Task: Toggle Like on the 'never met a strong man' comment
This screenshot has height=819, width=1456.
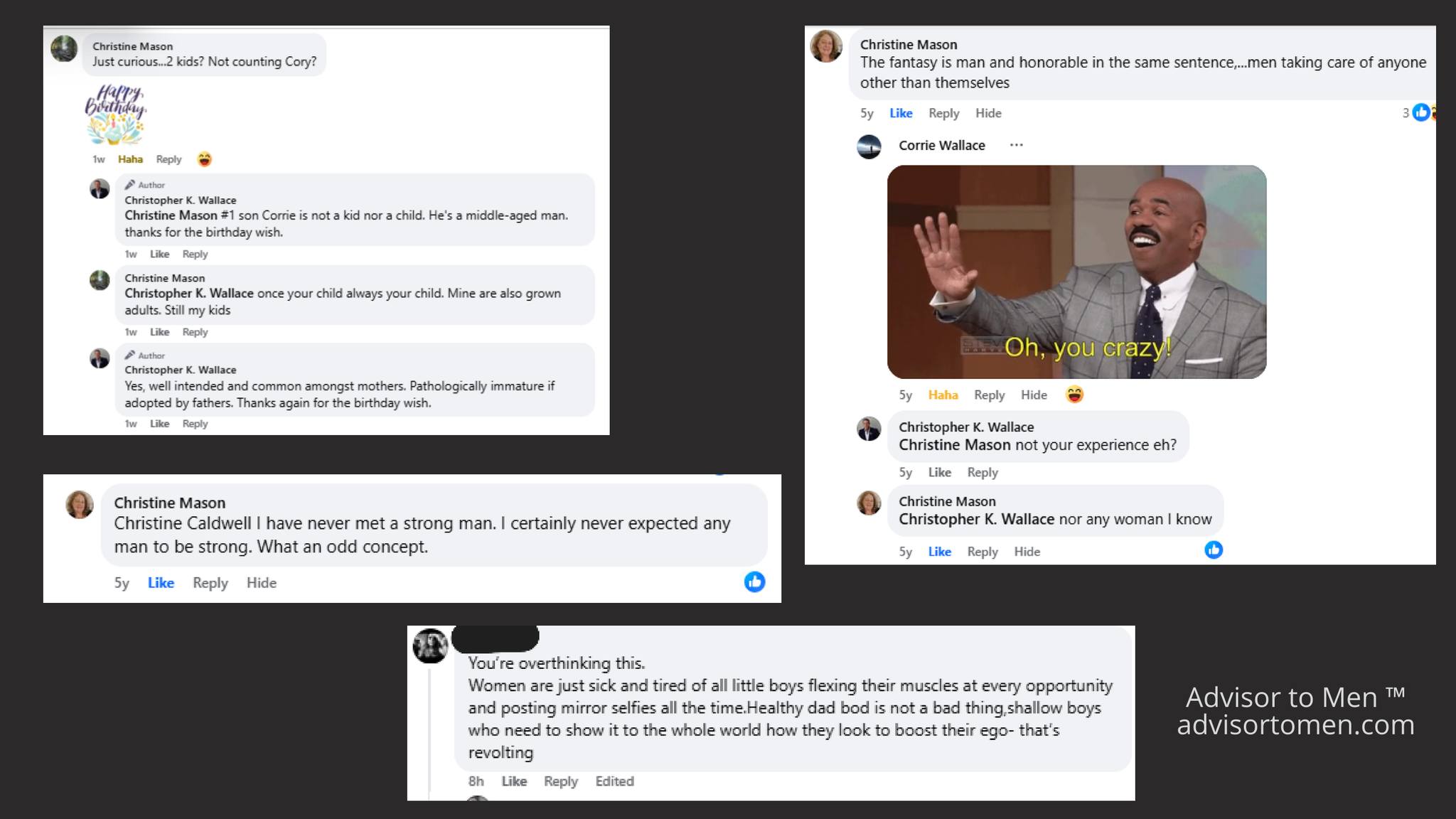Action: (x=161, y=583)
